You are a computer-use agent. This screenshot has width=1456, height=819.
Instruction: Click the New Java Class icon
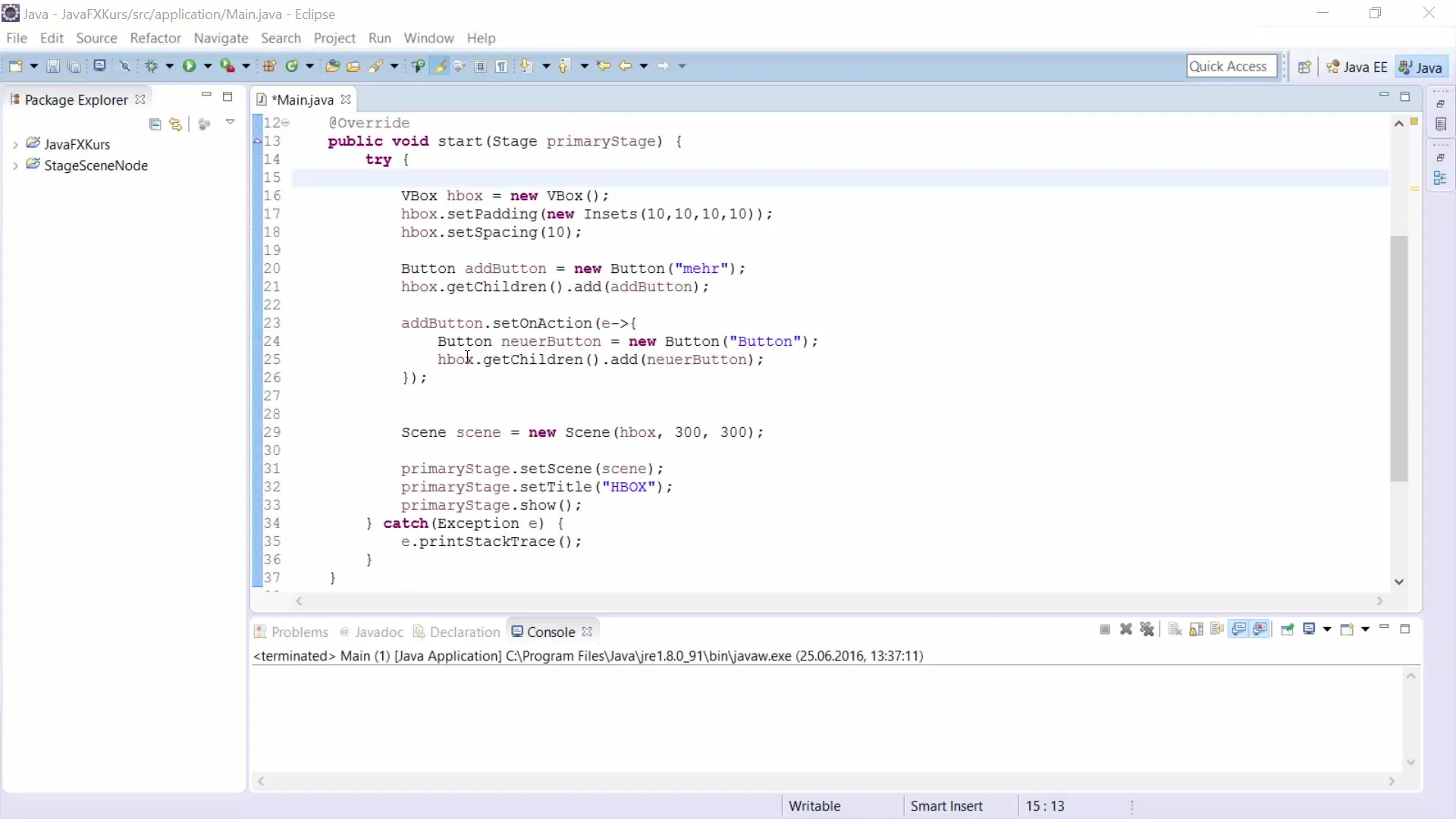point(292,66)
